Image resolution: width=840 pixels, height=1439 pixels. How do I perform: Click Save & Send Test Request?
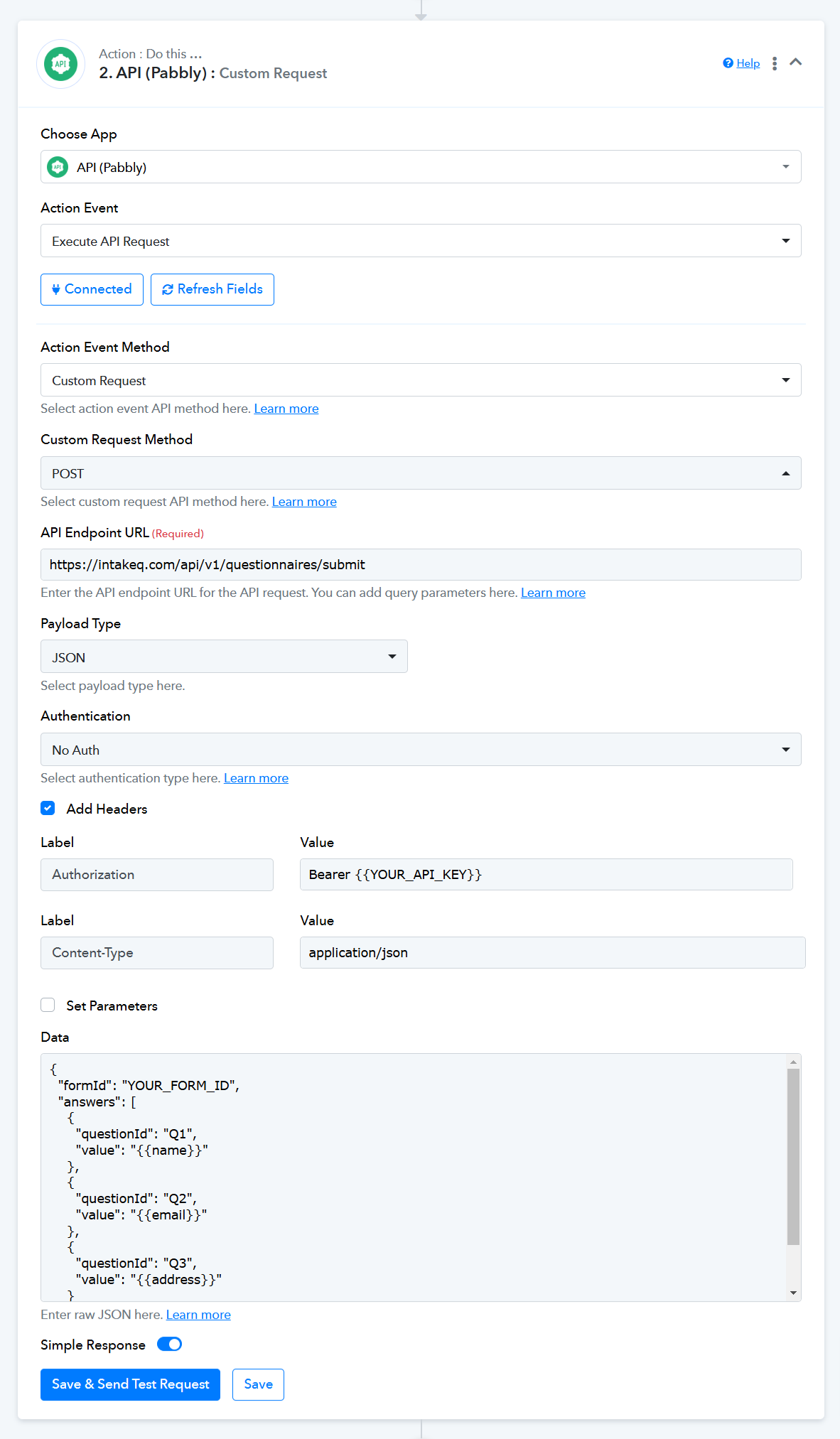click(130, 1384)
